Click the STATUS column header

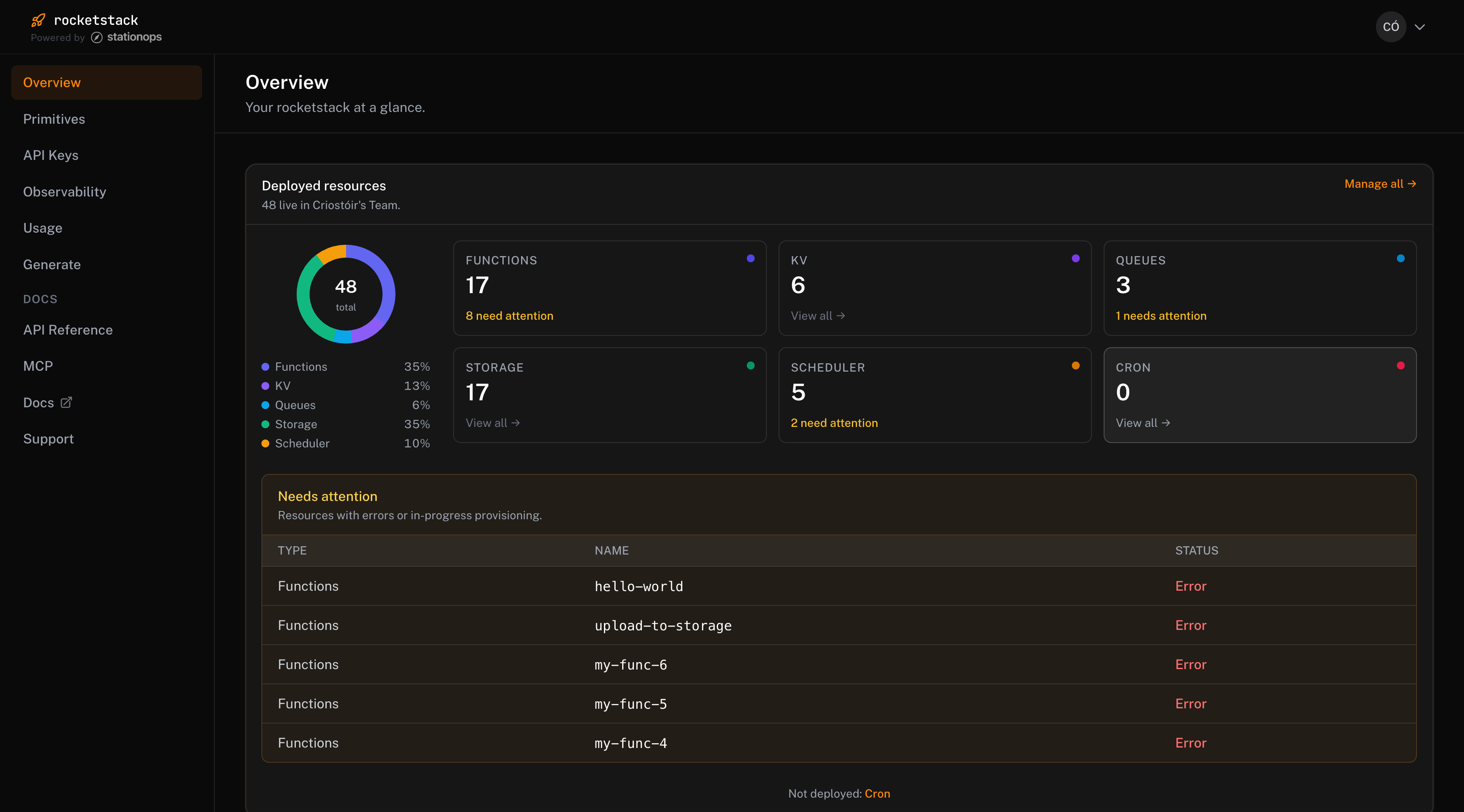coord(1196,550)
